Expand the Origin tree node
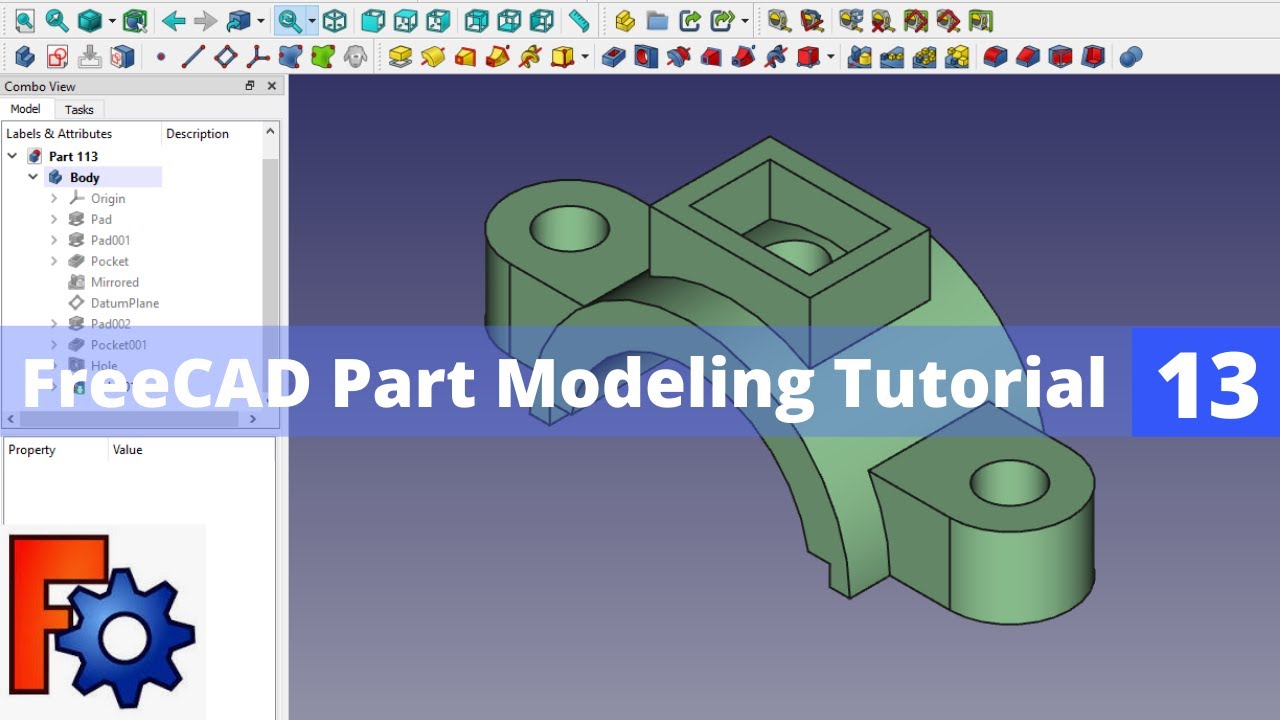1280x720 pixels. [54, 198]
